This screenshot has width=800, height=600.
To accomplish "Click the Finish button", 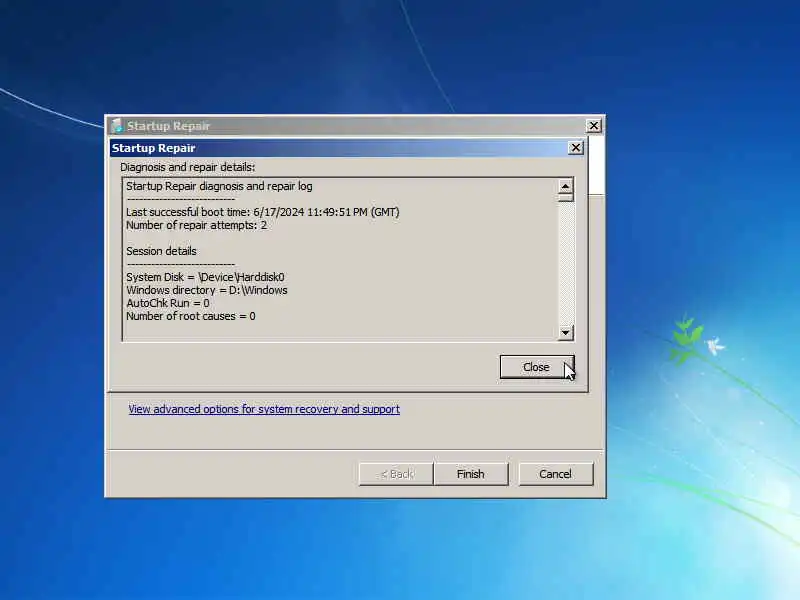I will click(x=471, y=474).
